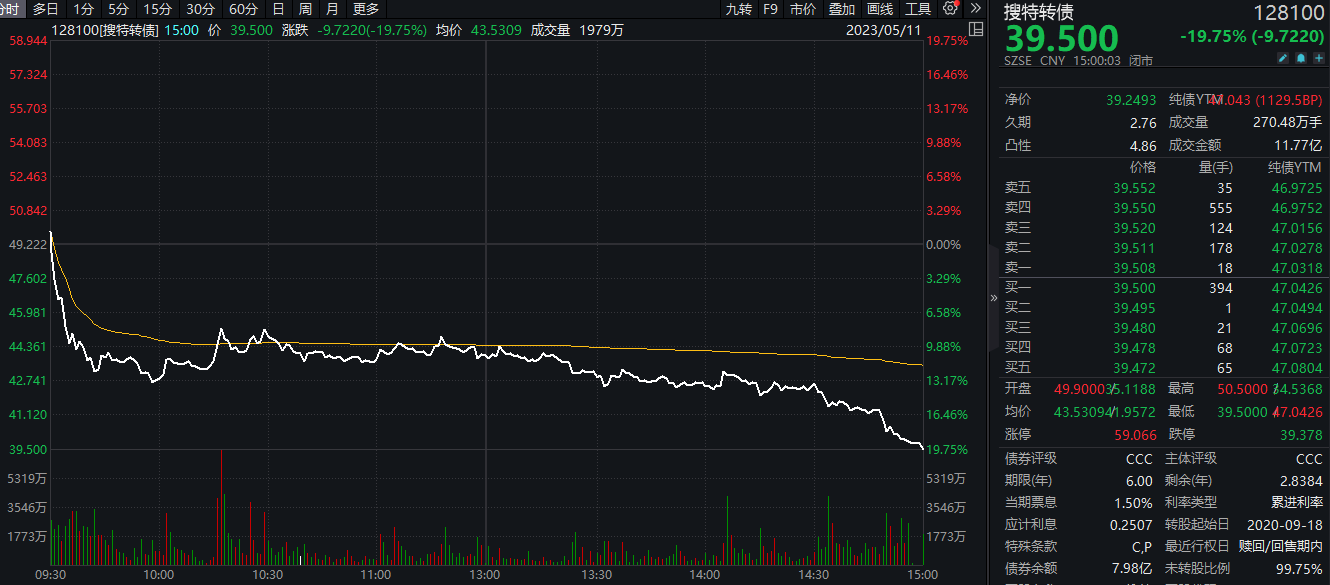Switch to 市价 price mode

point(803,9)
